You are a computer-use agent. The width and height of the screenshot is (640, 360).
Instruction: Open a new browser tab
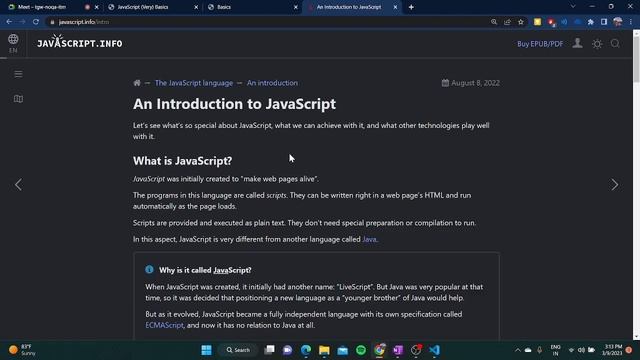click(411, 7)
